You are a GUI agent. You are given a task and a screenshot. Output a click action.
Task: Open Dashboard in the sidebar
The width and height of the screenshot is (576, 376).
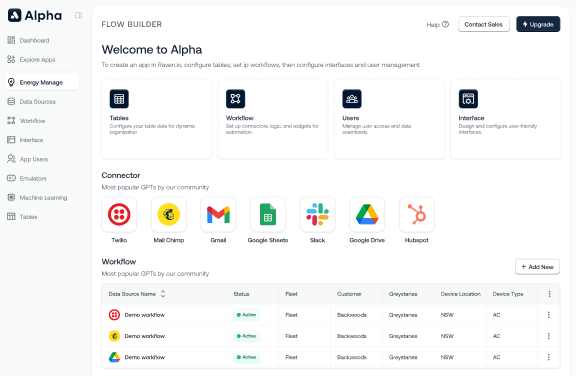point(28,40)
